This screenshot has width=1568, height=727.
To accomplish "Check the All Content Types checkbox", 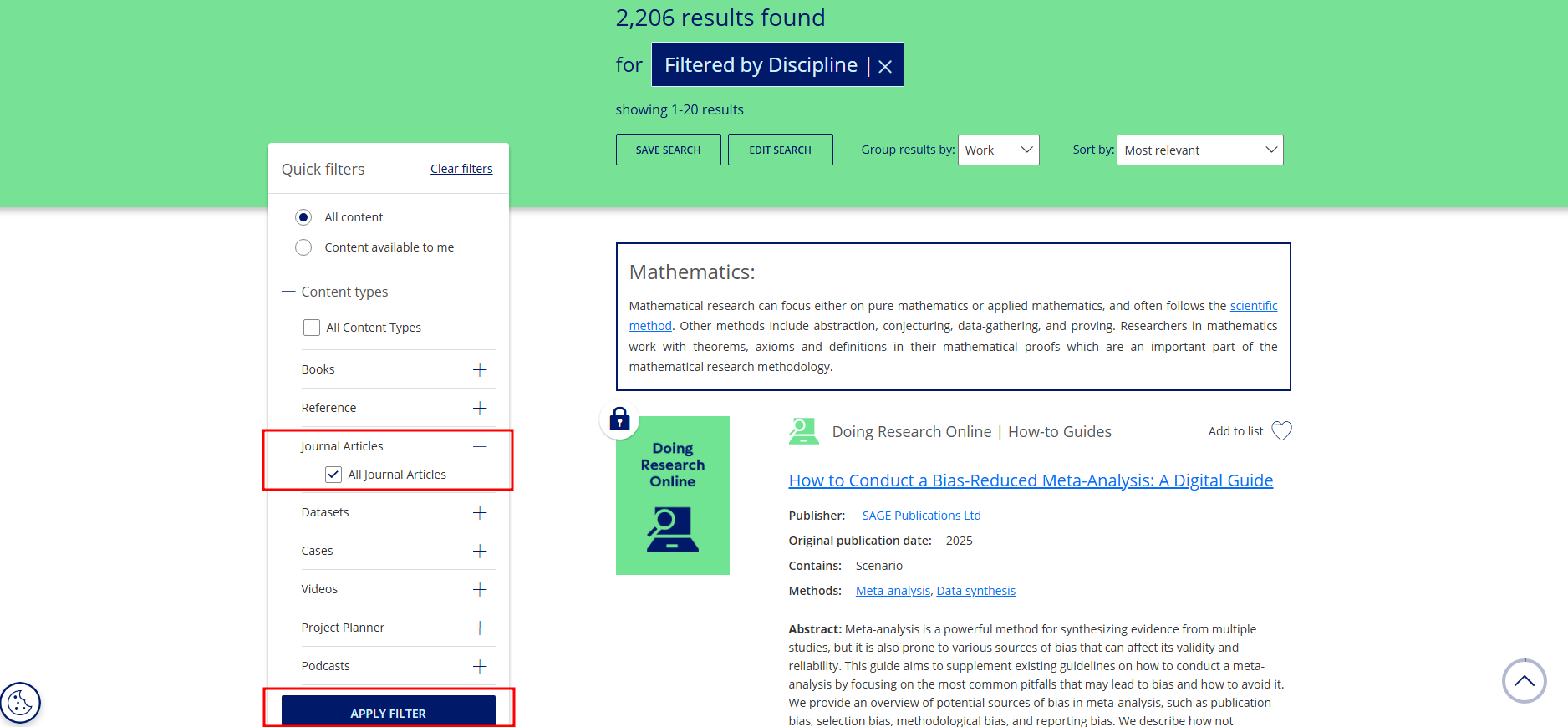I will (312, 328).
